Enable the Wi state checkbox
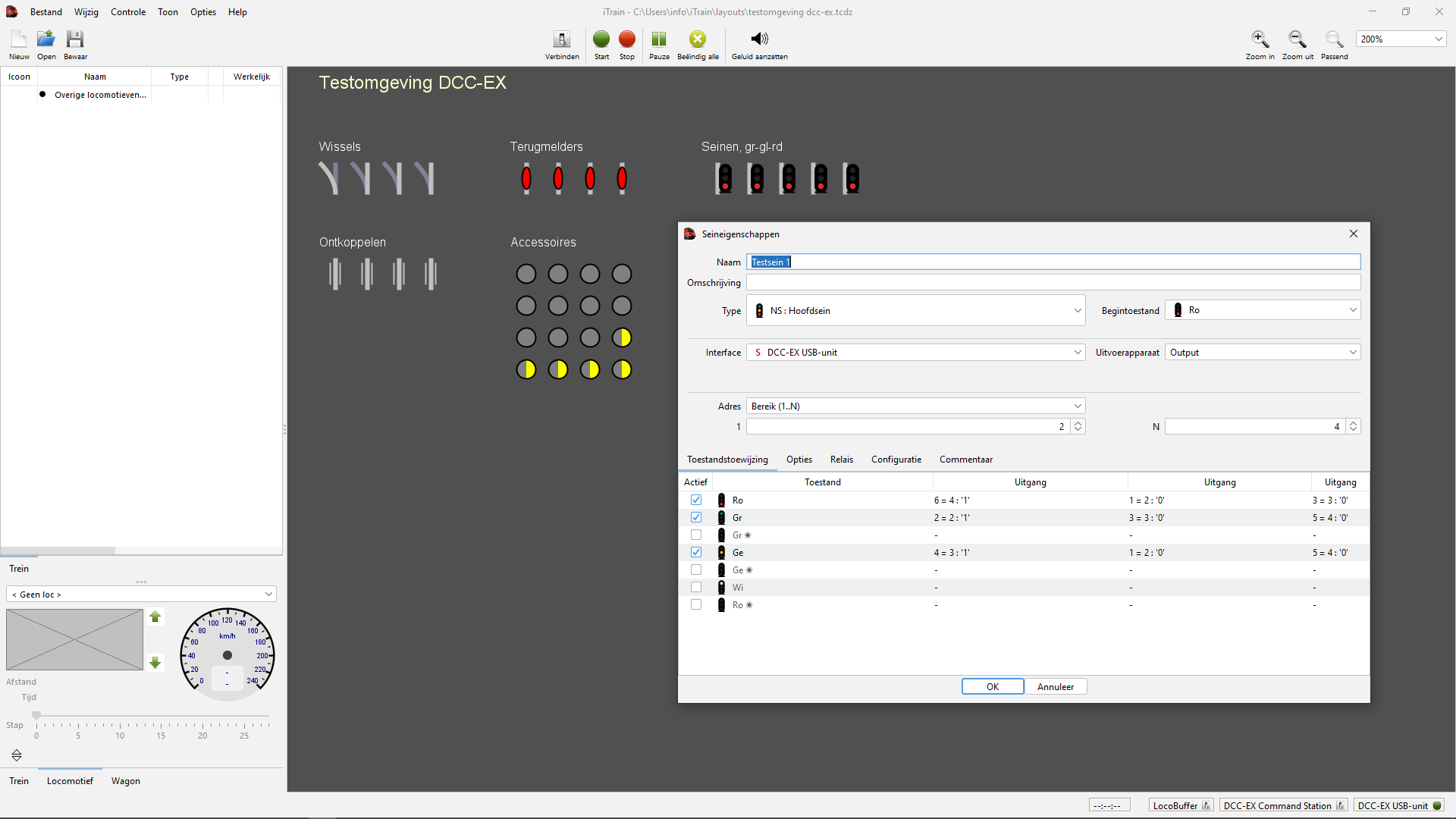Viewport: 1456px width, 819px height. click(696, 588)
